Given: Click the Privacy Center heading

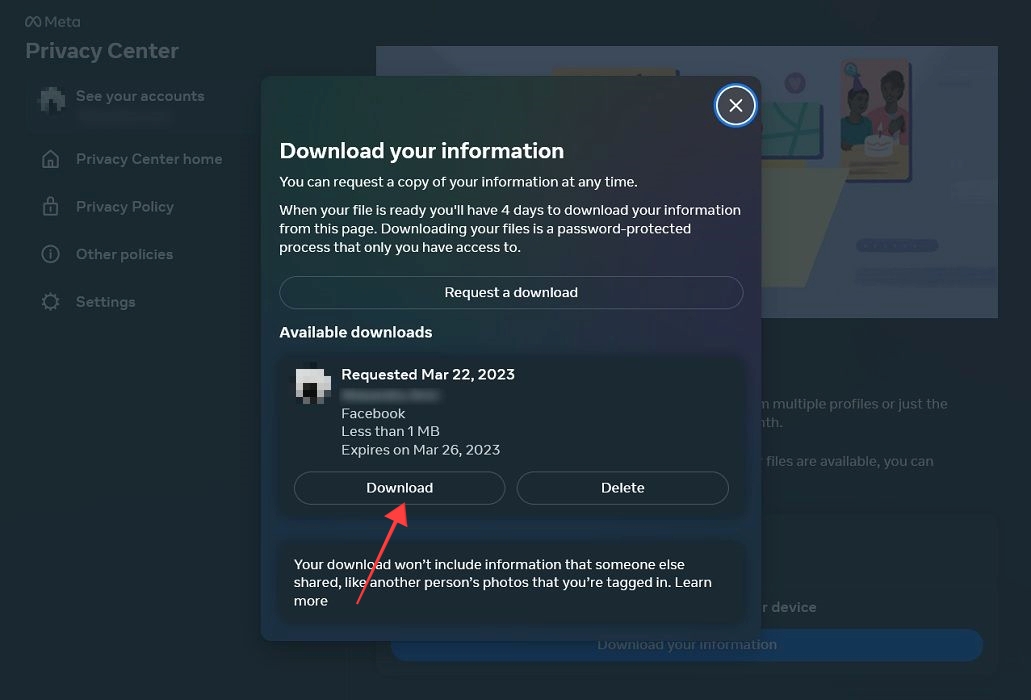Looking at the screenshot, I should click(101, 50).
